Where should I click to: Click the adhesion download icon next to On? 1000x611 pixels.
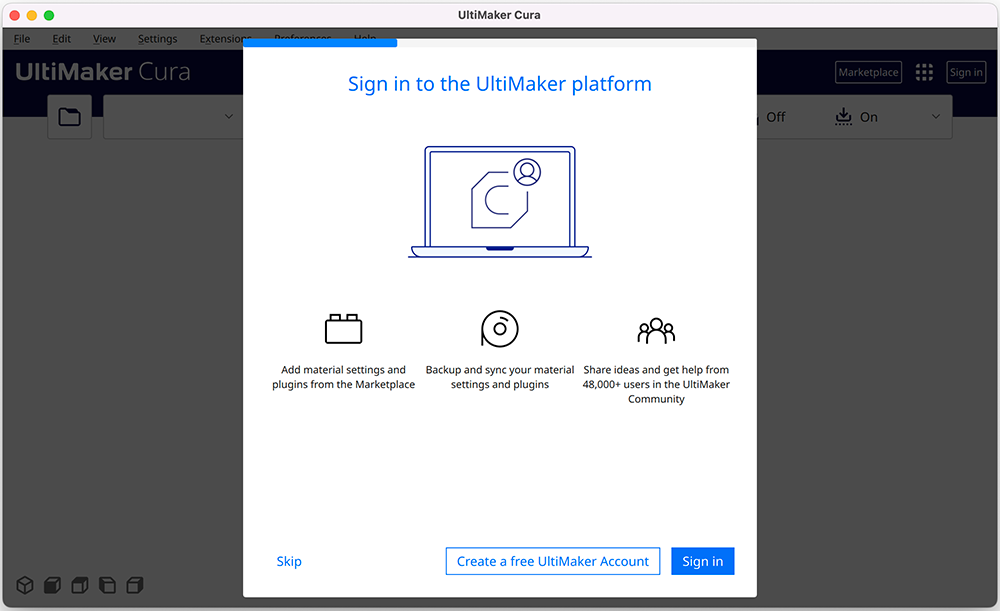tap(844, 117)
